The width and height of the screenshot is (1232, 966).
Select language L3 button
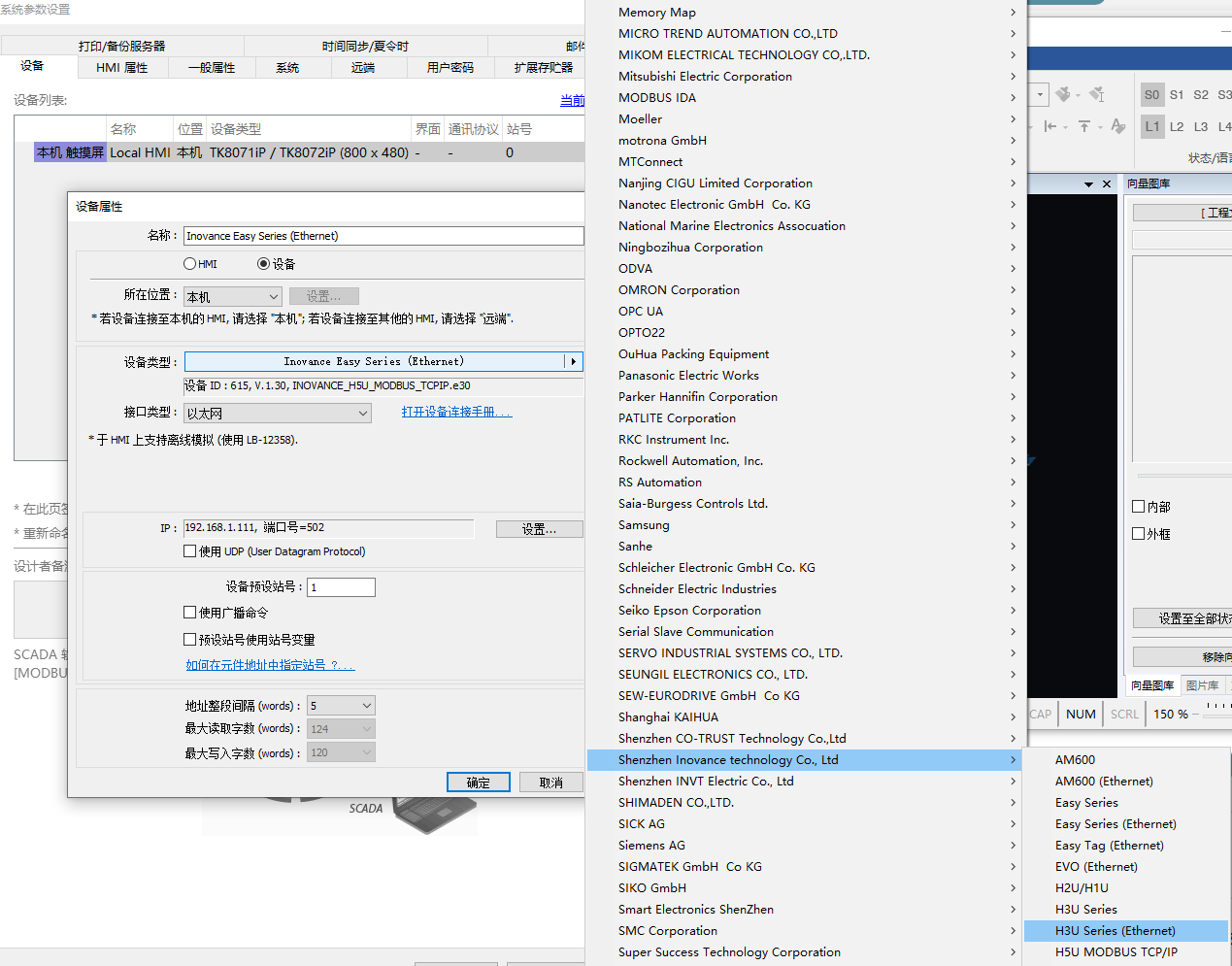click(x=1201, y=126)
